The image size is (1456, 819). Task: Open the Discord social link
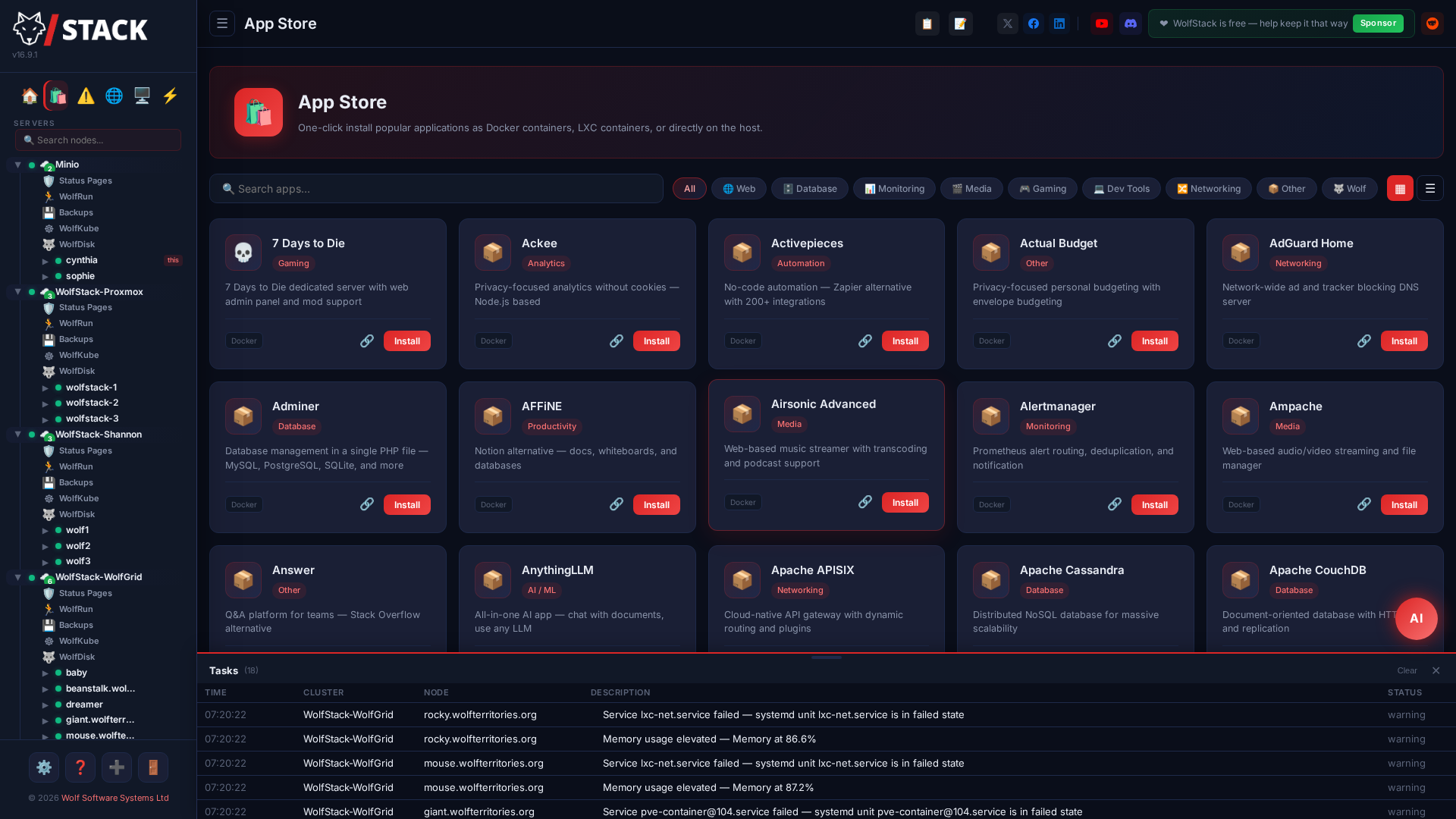(x=1130, y=24)
